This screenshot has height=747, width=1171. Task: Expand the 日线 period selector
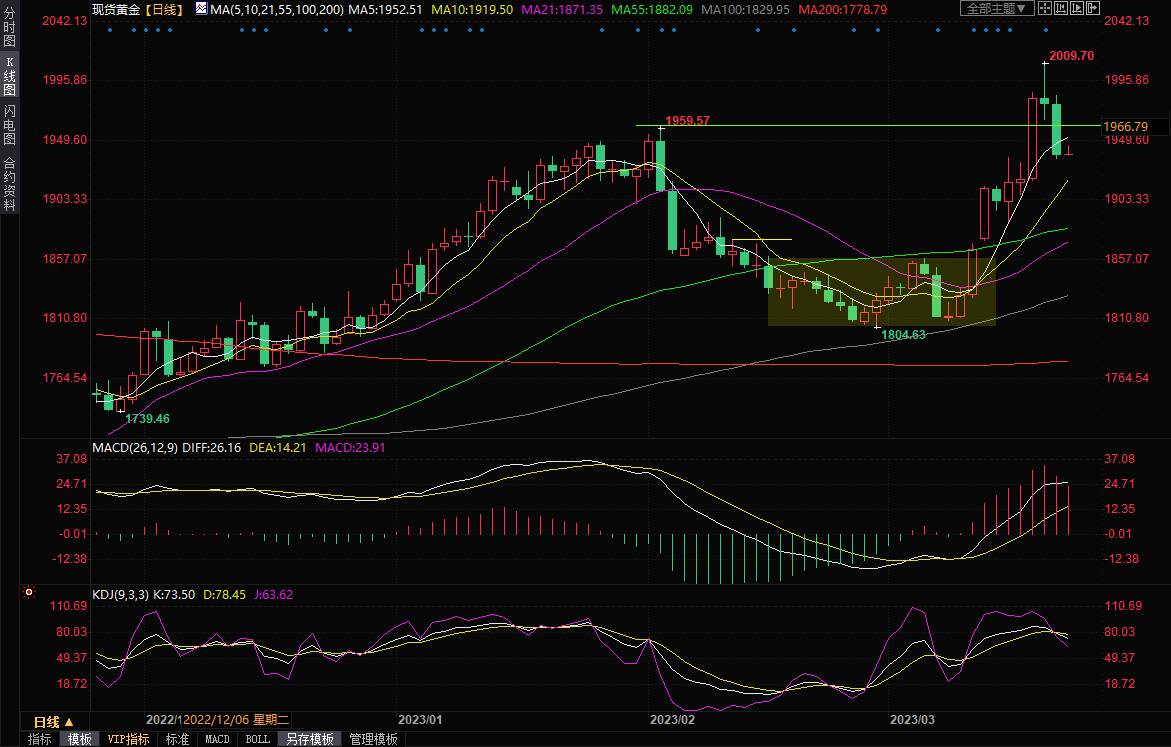tap(53, 721)
